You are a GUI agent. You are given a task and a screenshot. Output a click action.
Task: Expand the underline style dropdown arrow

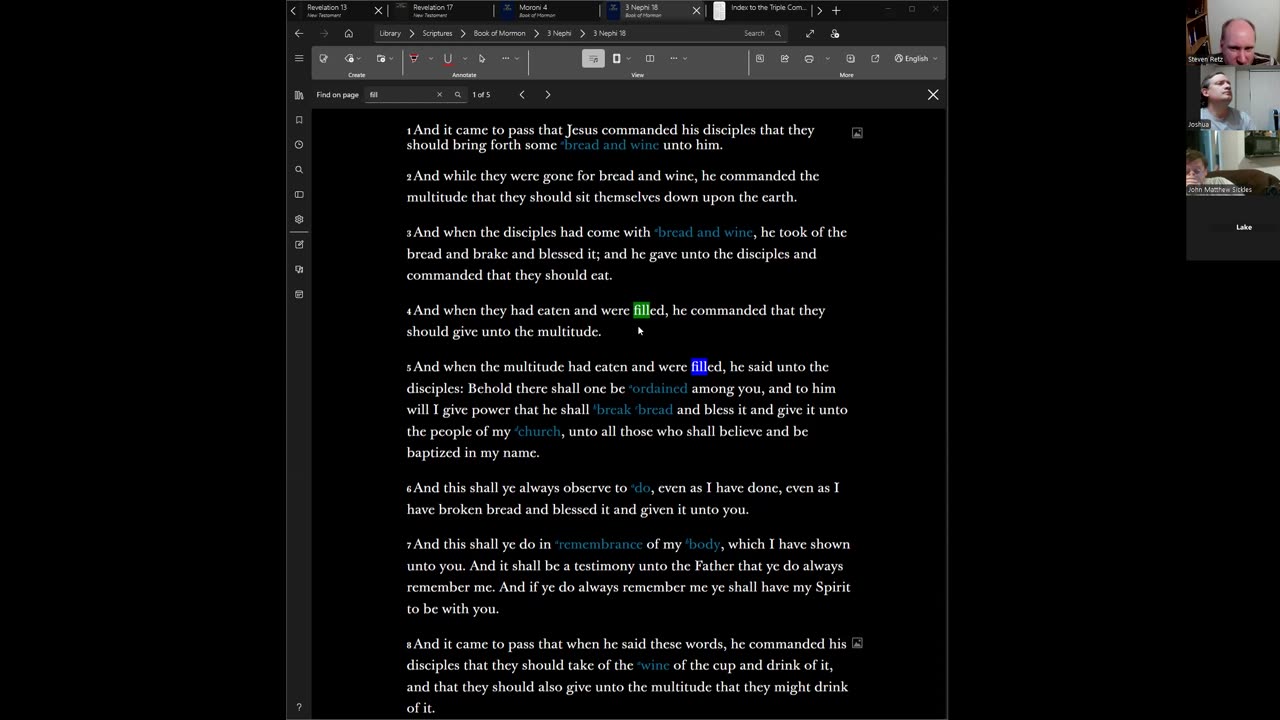tap(464, 59)
